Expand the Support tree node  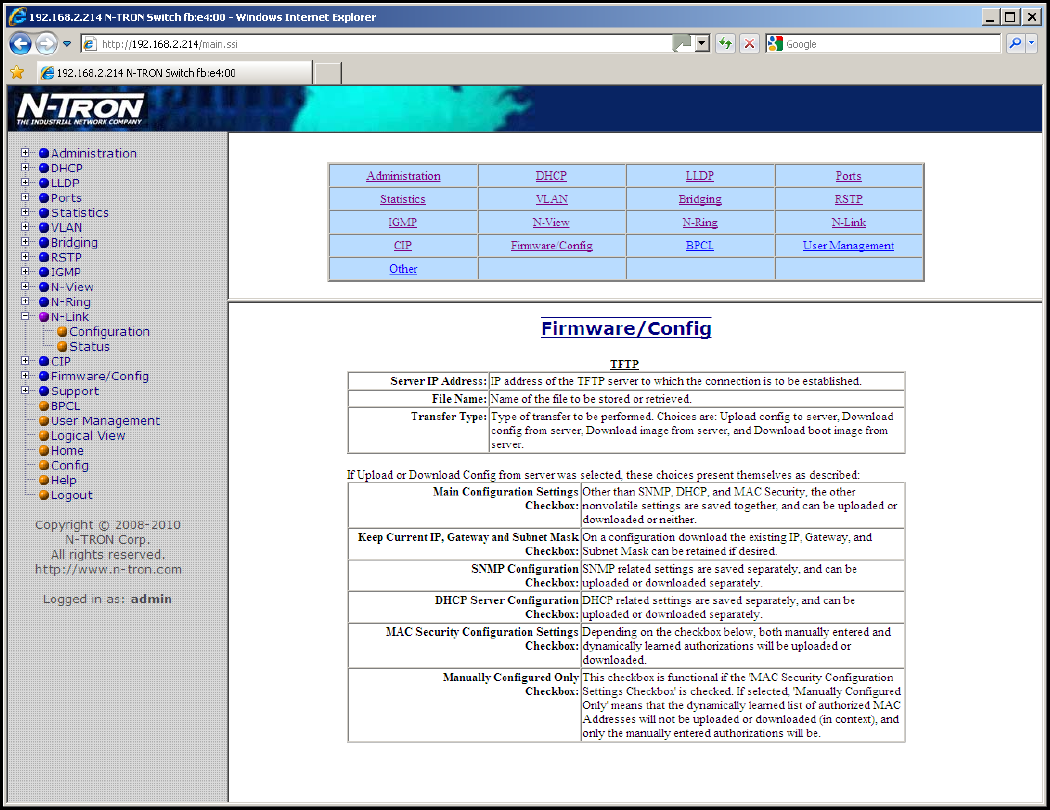click(x=25, y=390)
